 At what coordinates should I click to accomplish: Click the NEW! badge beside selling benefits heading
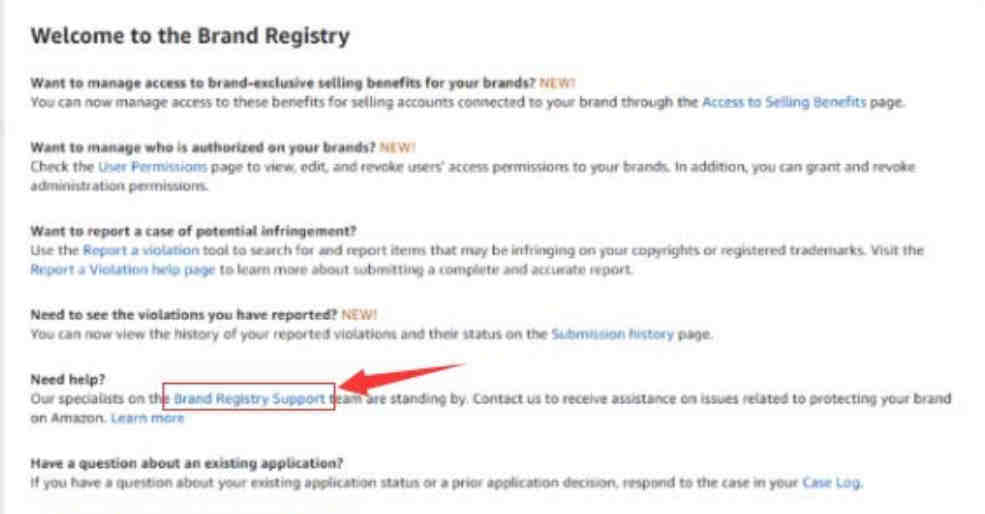click(x=557, y=83)
